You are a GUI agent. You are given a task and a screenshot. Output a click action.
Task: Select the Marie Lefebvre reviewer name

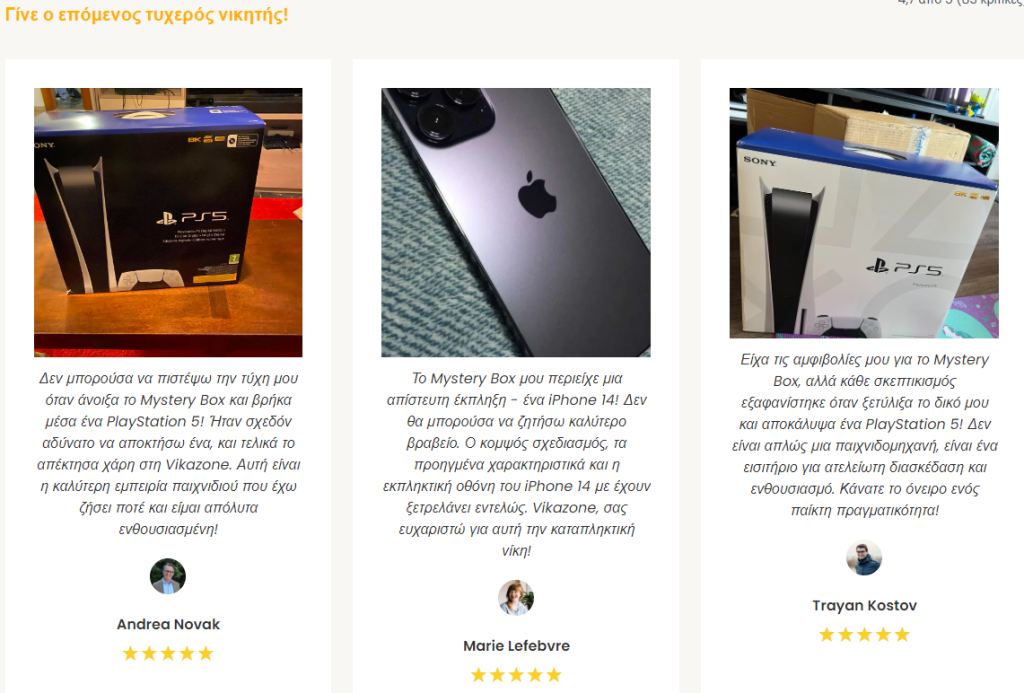tap(516, 646)
